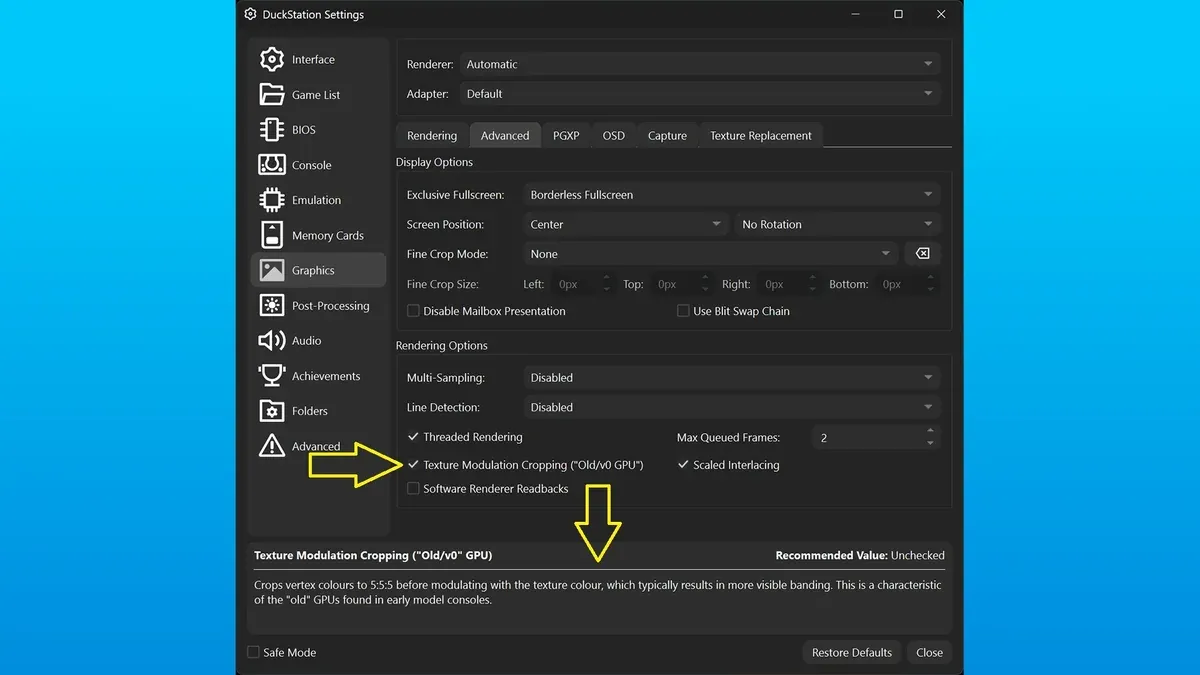
Task: Open the Multi-Sampling dropdown
Action: click(x=732, y=377)
